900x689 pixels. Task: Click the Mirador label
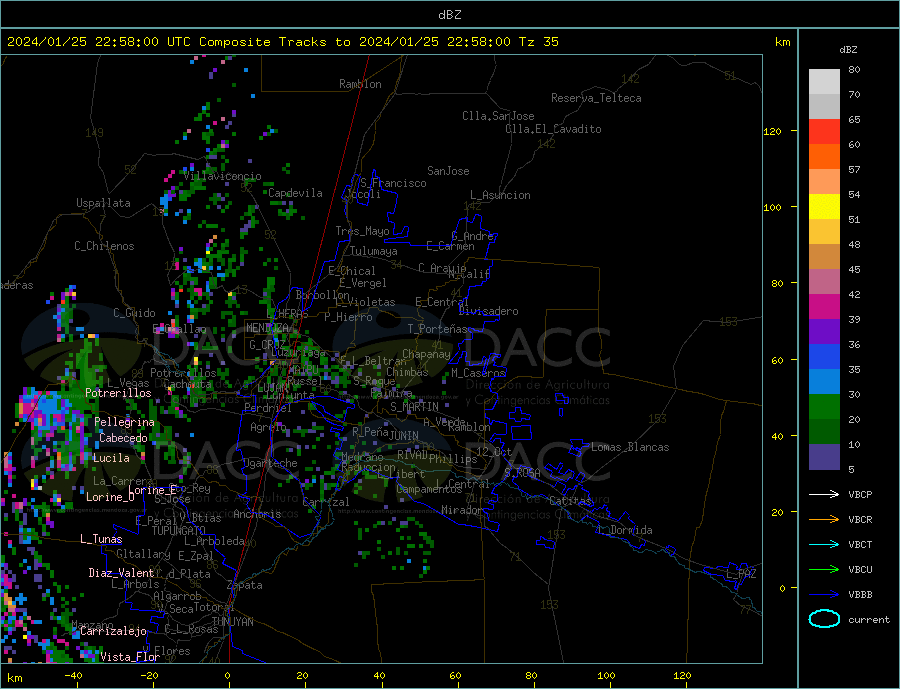462,510
